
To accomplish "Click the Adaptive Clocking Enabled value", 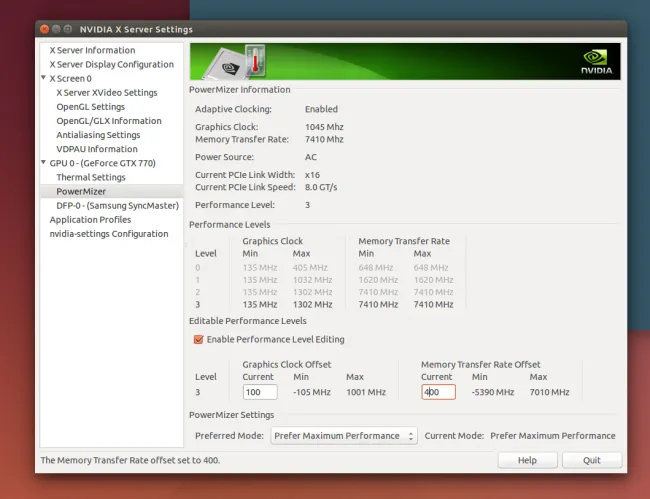I will click(321, 109).
